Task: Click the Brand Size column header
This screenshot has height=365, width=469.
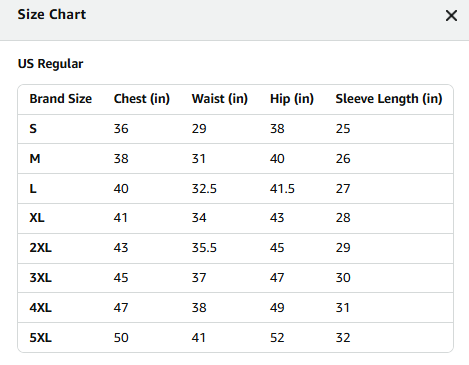Action: click(61, 99)
